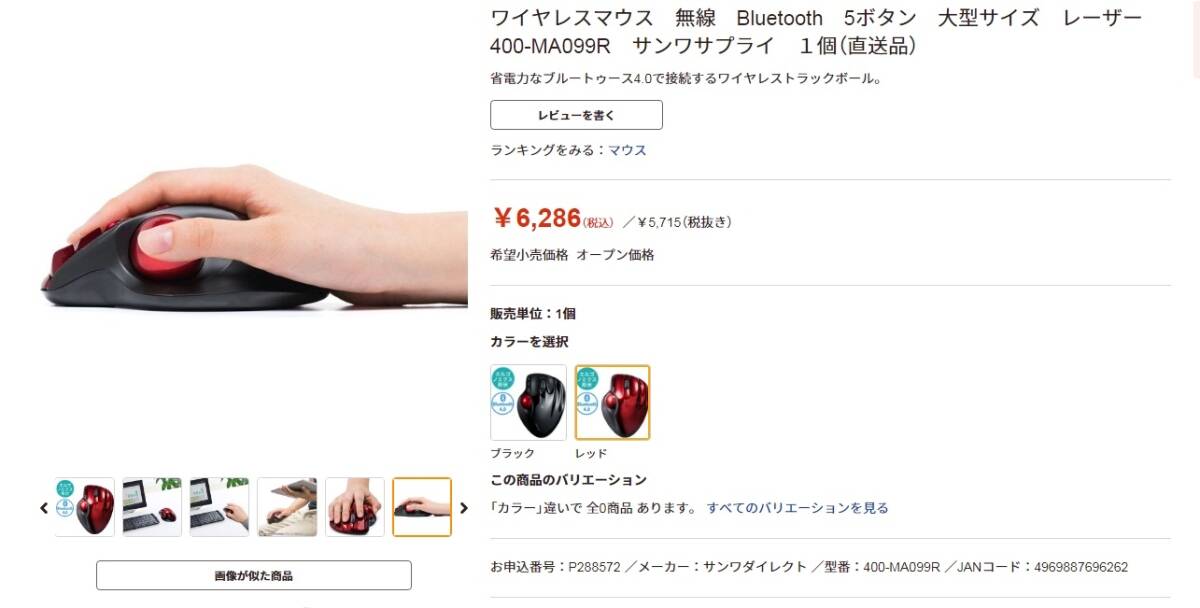Image resolution: width=1200 pixels, height=608 pixels.
Task: Click the ブラック color label
Action: coord(513,454)
